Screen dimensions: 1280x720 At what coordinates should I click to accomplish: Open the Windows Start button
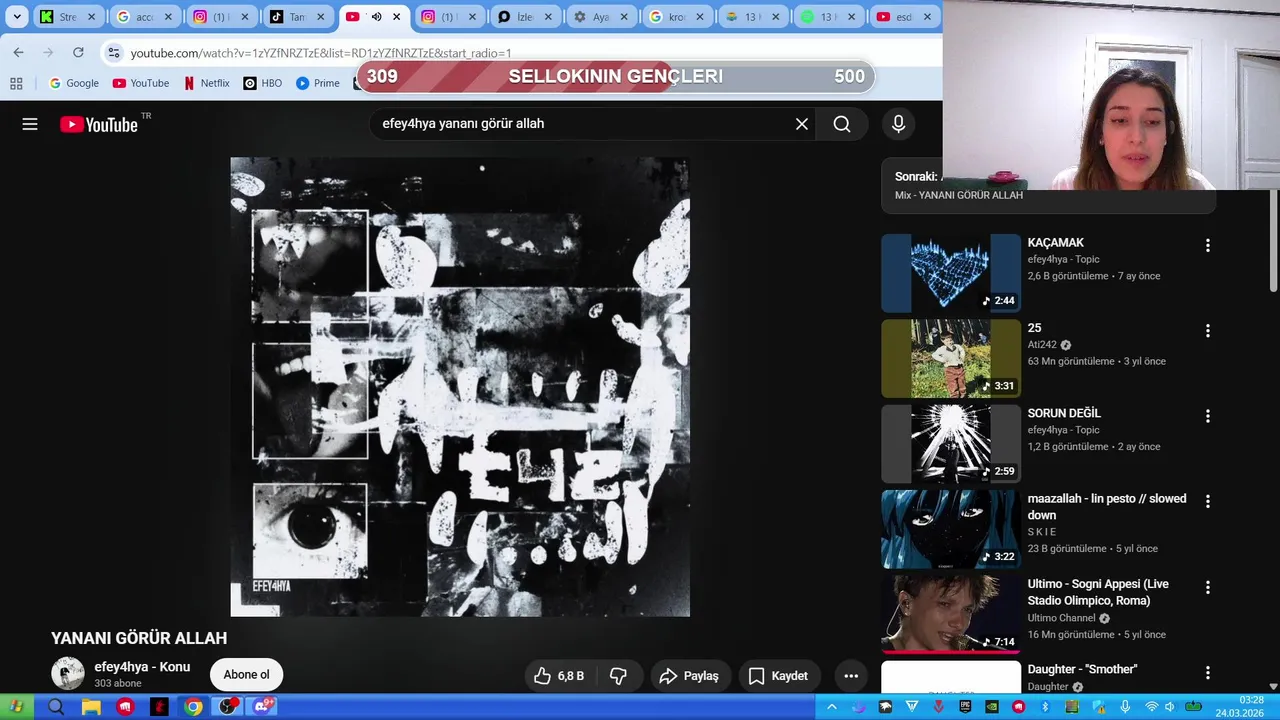16,707
